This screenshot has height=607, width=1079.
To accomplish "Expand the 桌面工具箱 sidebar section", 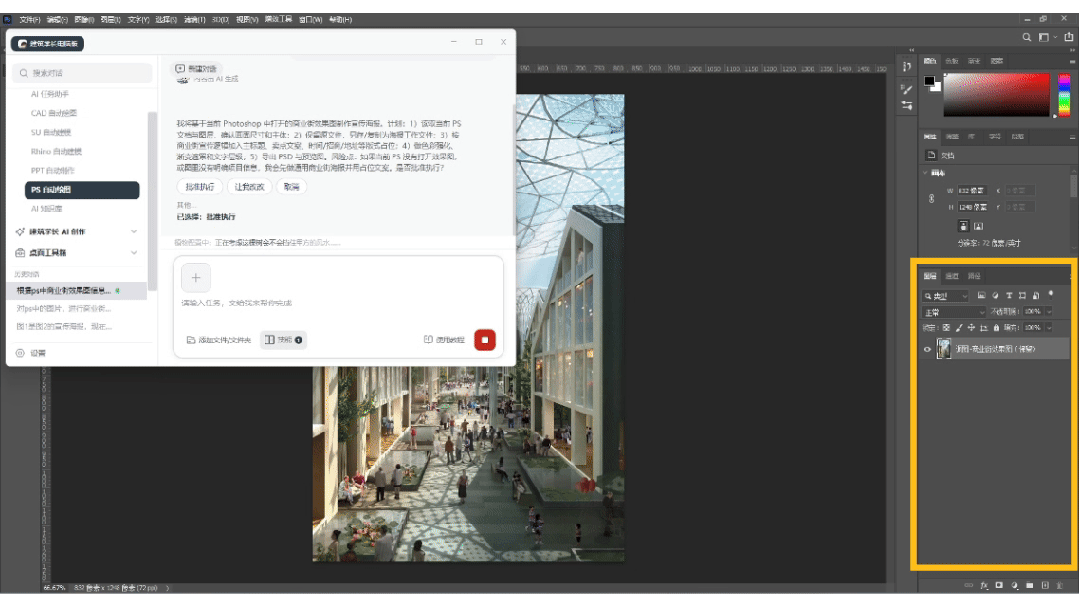I will [77, 253].
